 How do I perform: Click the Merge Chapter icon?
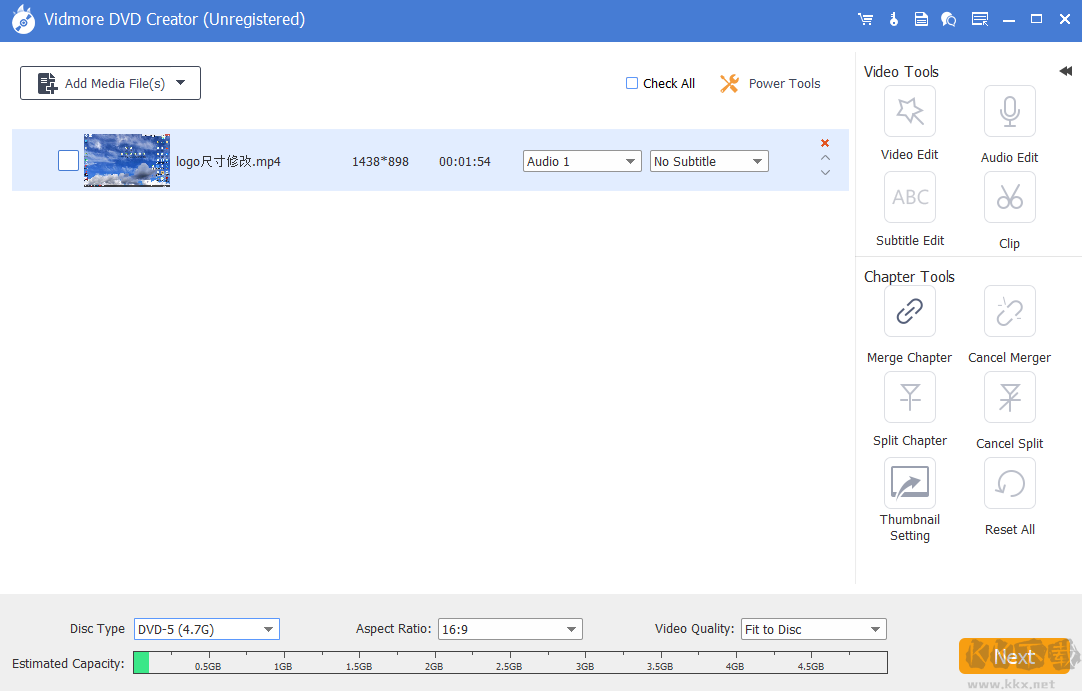coord(909,311)
